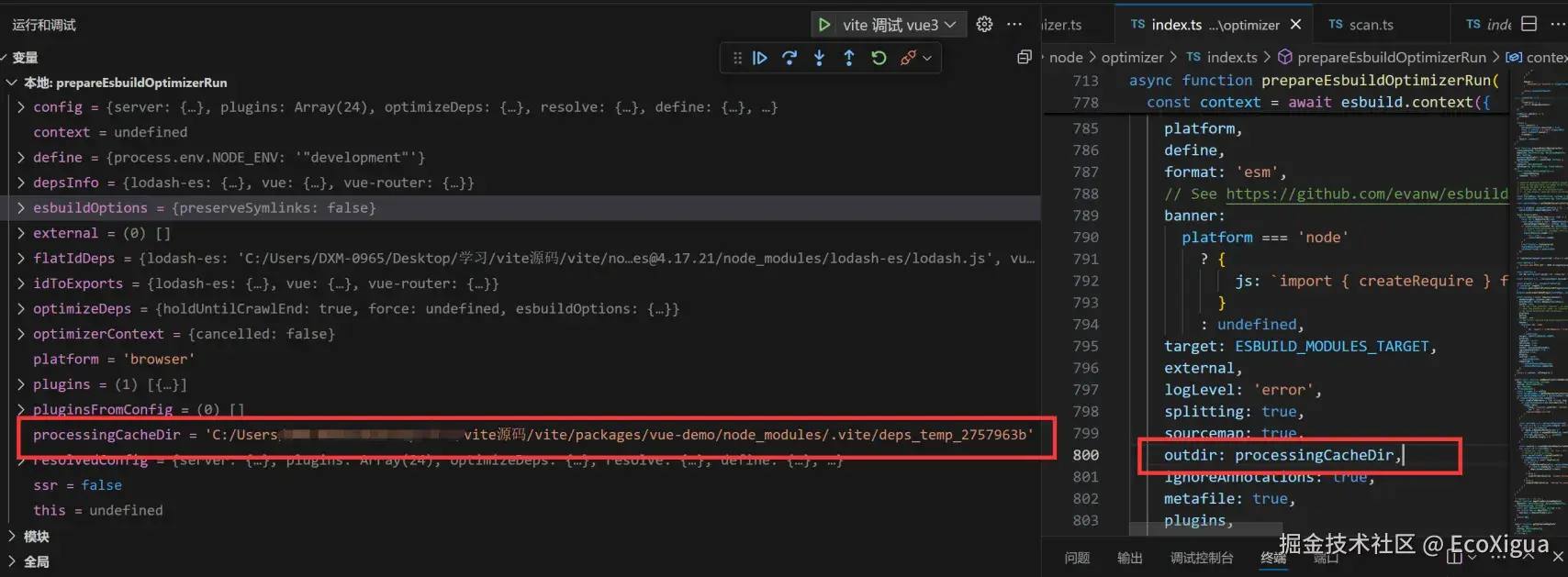Close the bottom panel
This screenshot has height=577, width=1568.
(1558, 557)
